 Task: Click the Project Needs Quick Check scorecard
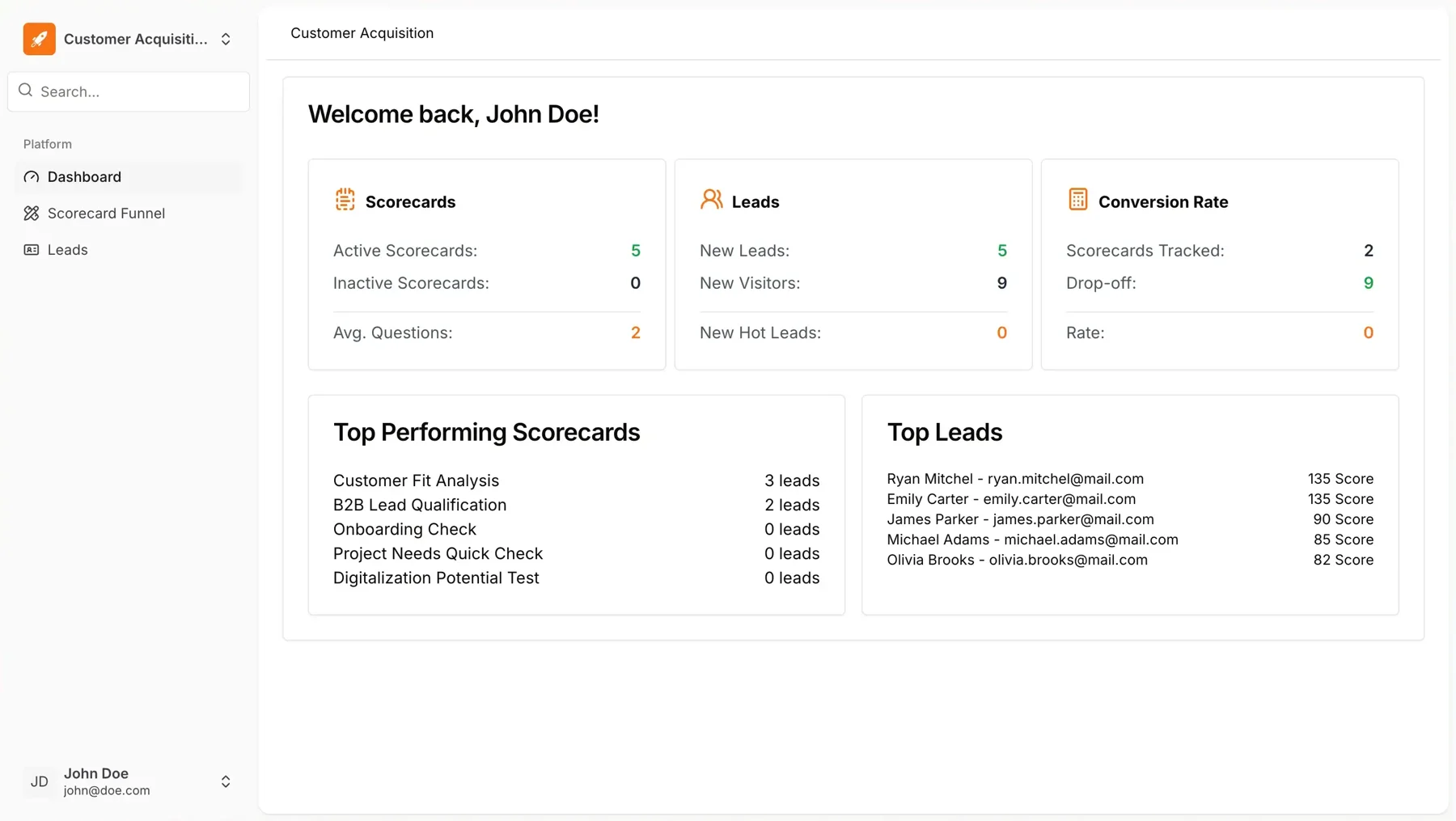click(x=576, y=553)
